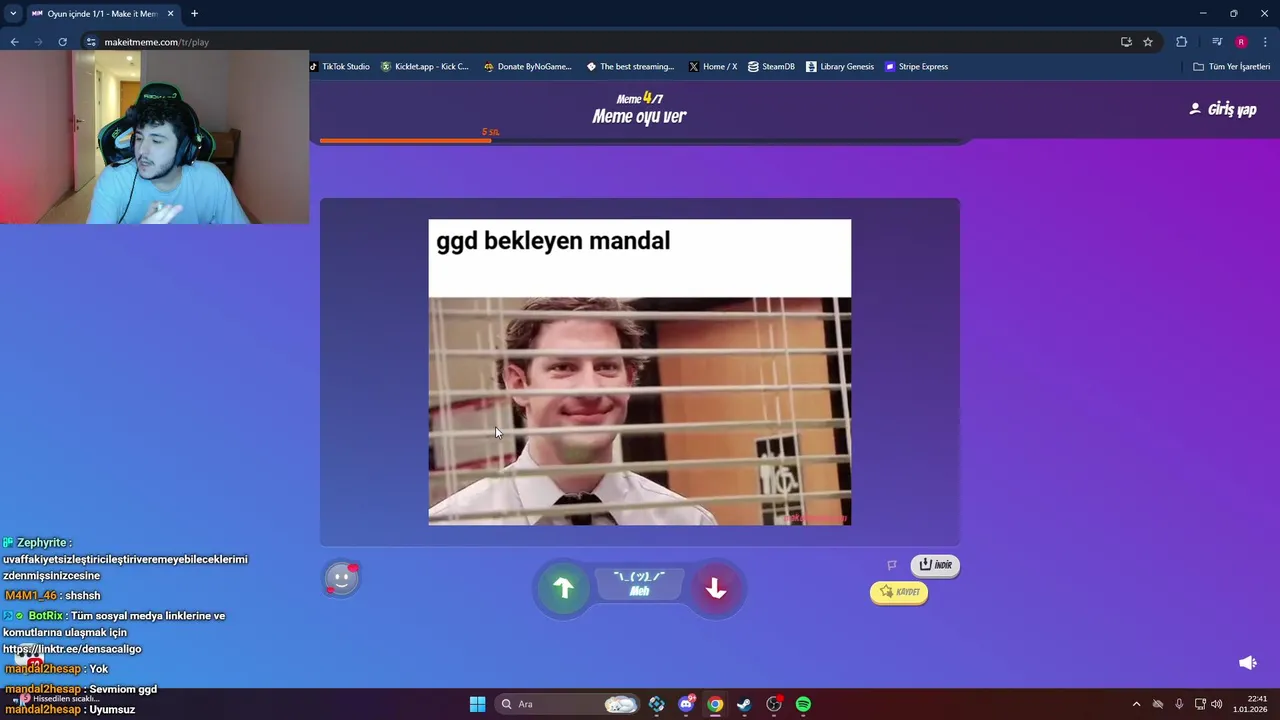The image size is (1280, 720).
Task: Close the Make it Meme tab
Action: pos(170,13)
